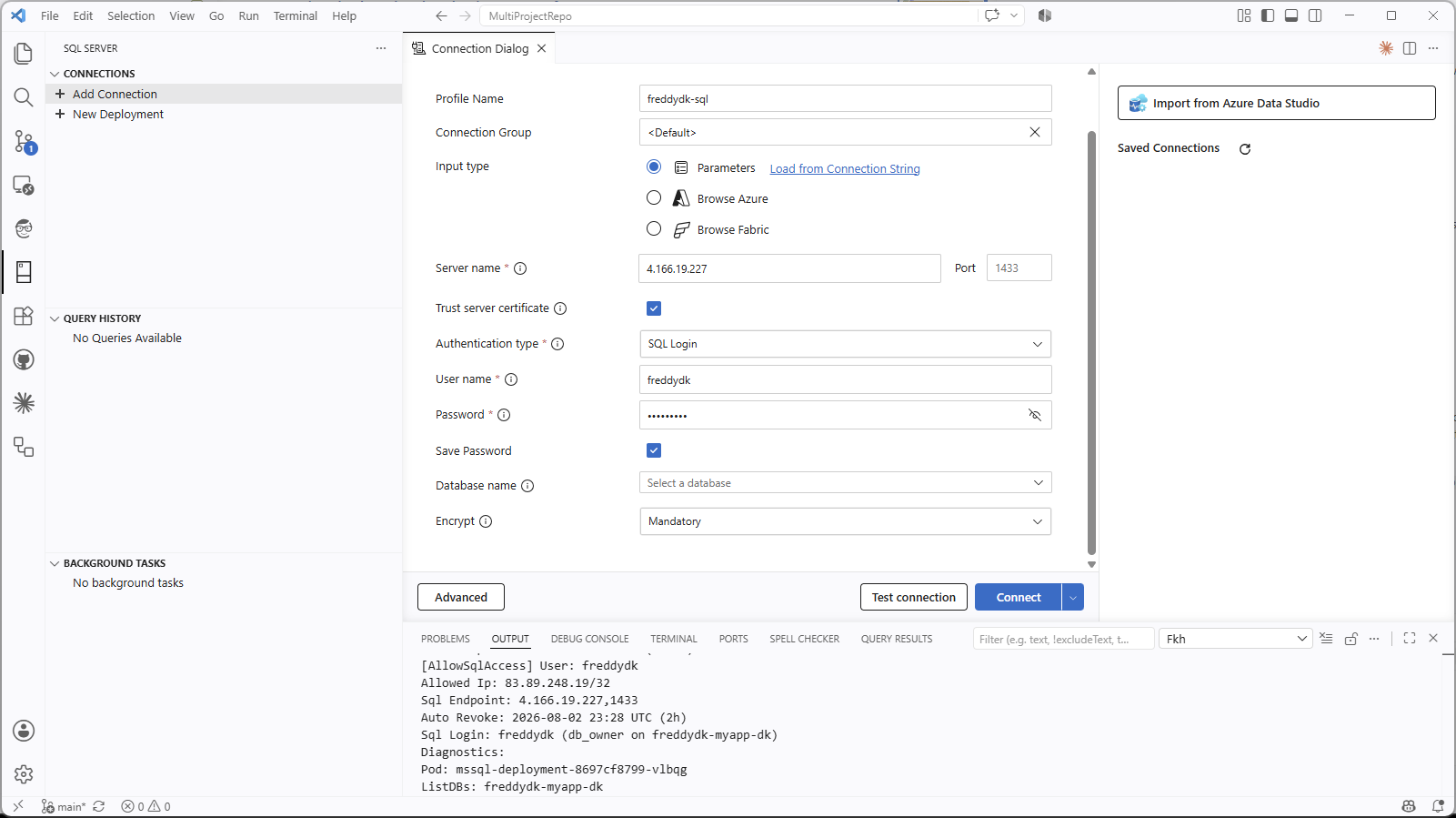Switch to the PROBLEMS tab
The width and height of the screenshot is (1456, 818).
tap(446, 639)
